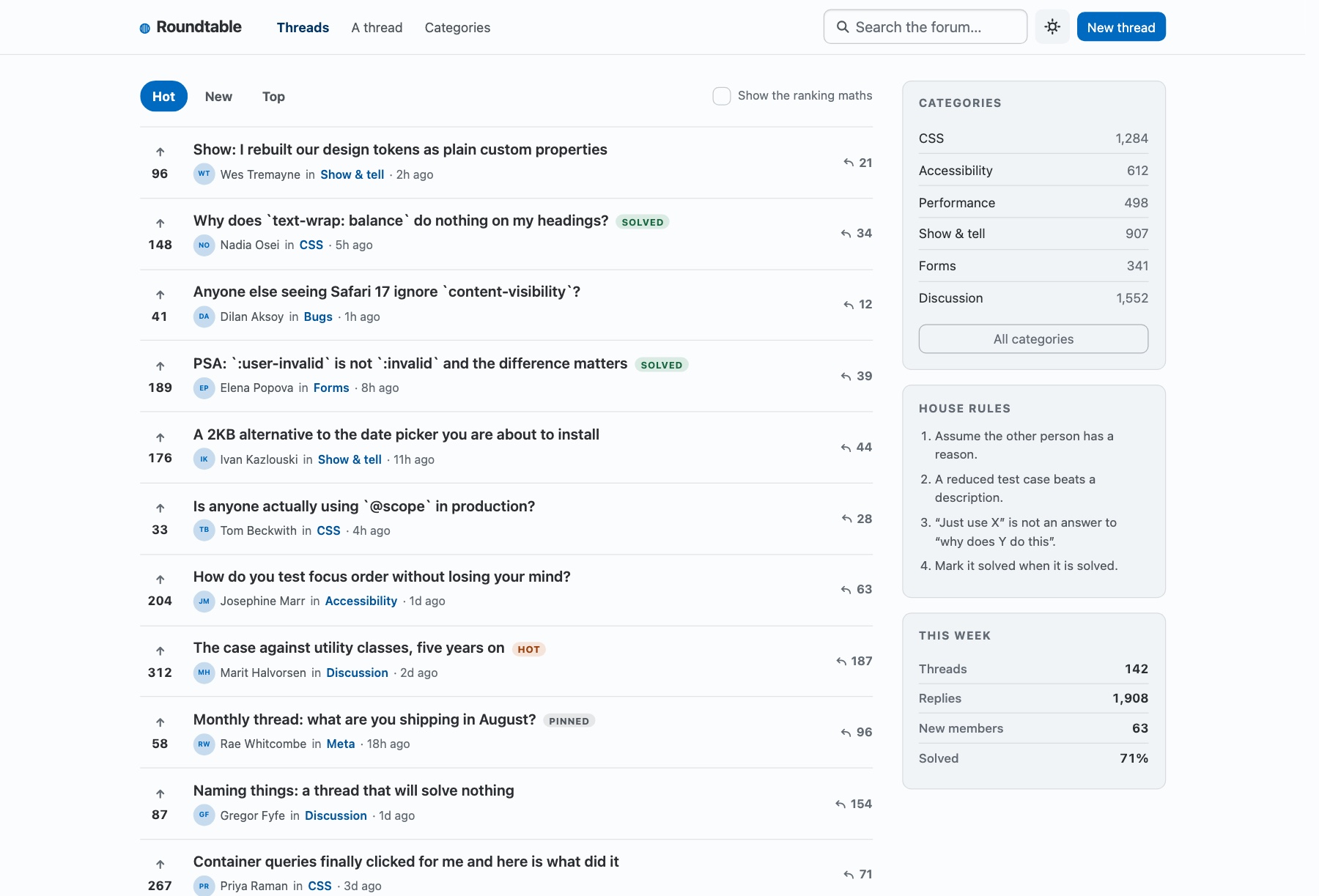Open Performance category in sidebar list

tap(1033, 203)
